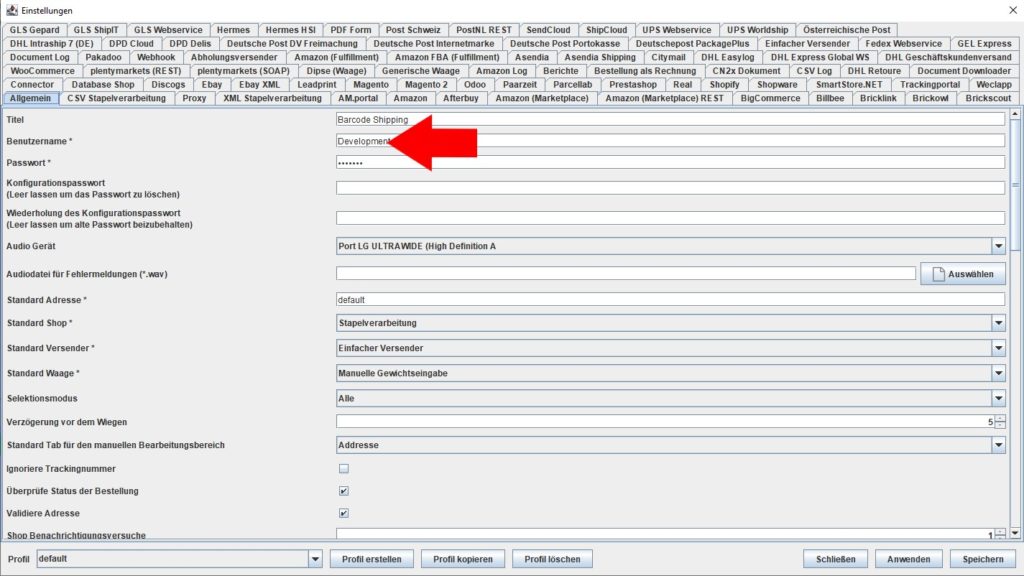Select the GLS Gepard tab

coord(35,29)
